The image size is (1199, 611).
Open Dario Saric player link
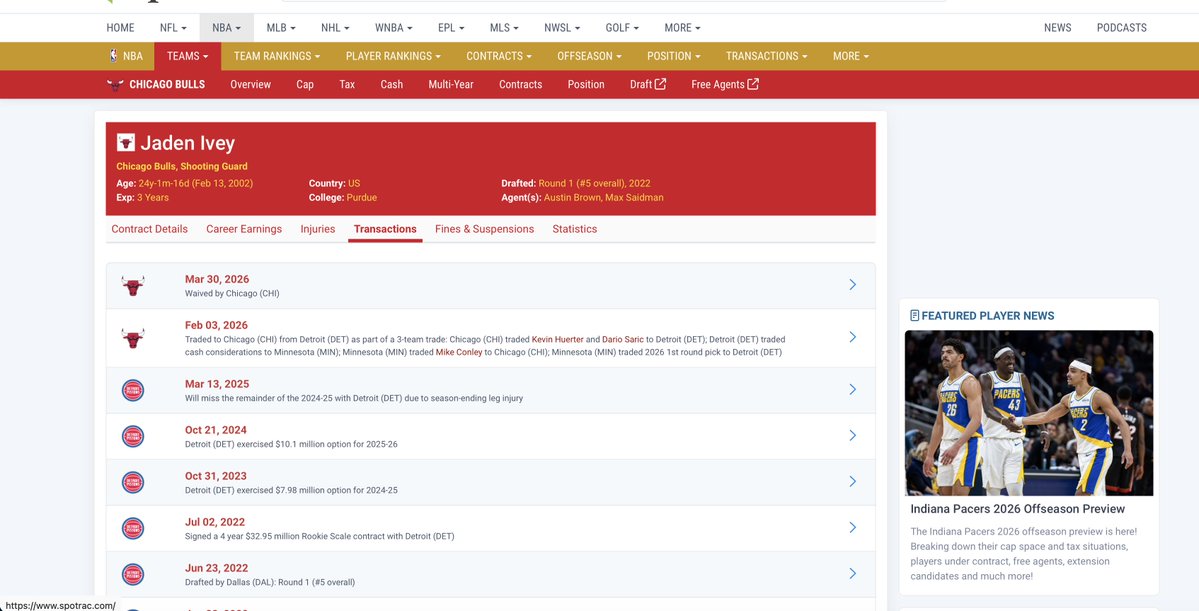click(622, 340)
